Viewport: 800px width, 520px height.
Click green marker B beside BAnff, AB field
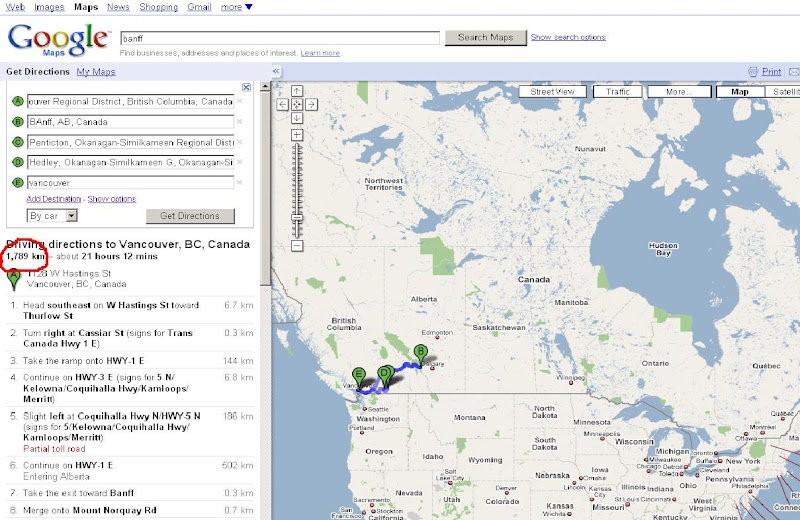[18, 121]
